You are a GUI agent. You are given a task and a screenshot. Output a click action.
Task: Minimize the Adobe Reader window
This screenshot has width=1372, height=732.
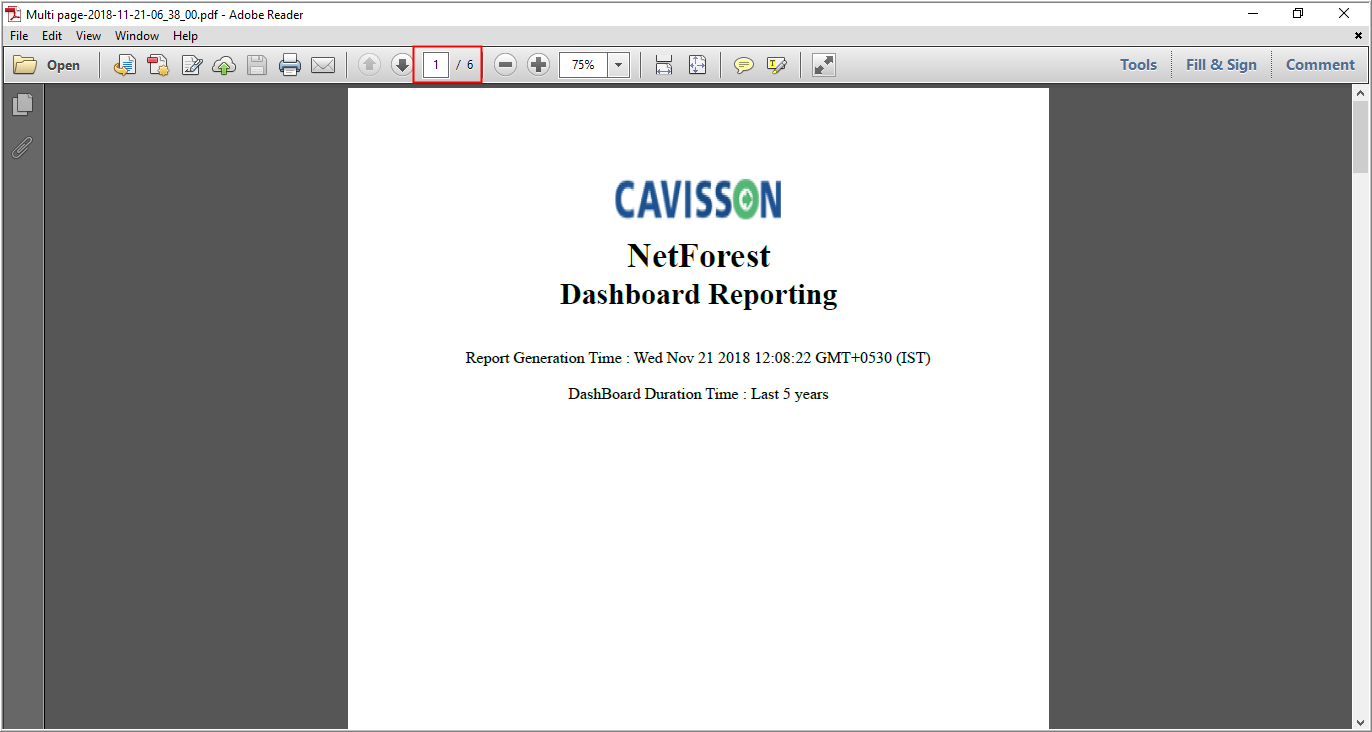[x=1252, y=14]
